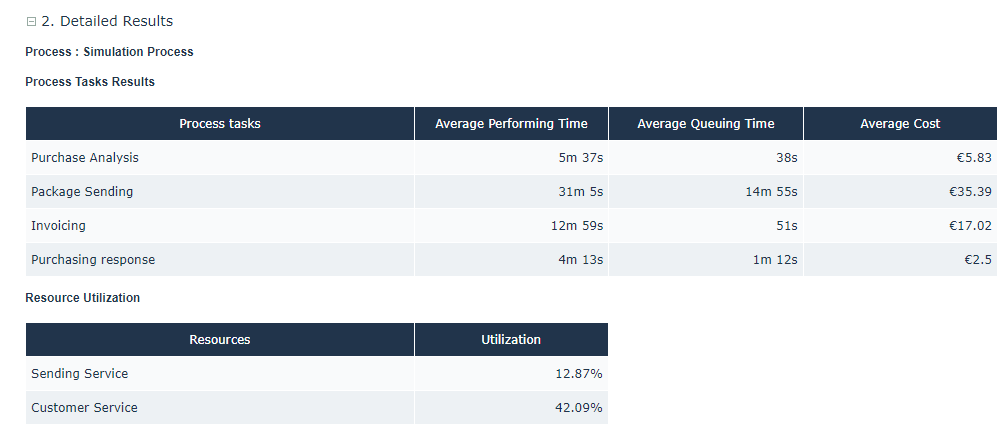Viewport: 1008px width, 427px height.
Task: Click the Sending Service resource row
Action: 80,374
